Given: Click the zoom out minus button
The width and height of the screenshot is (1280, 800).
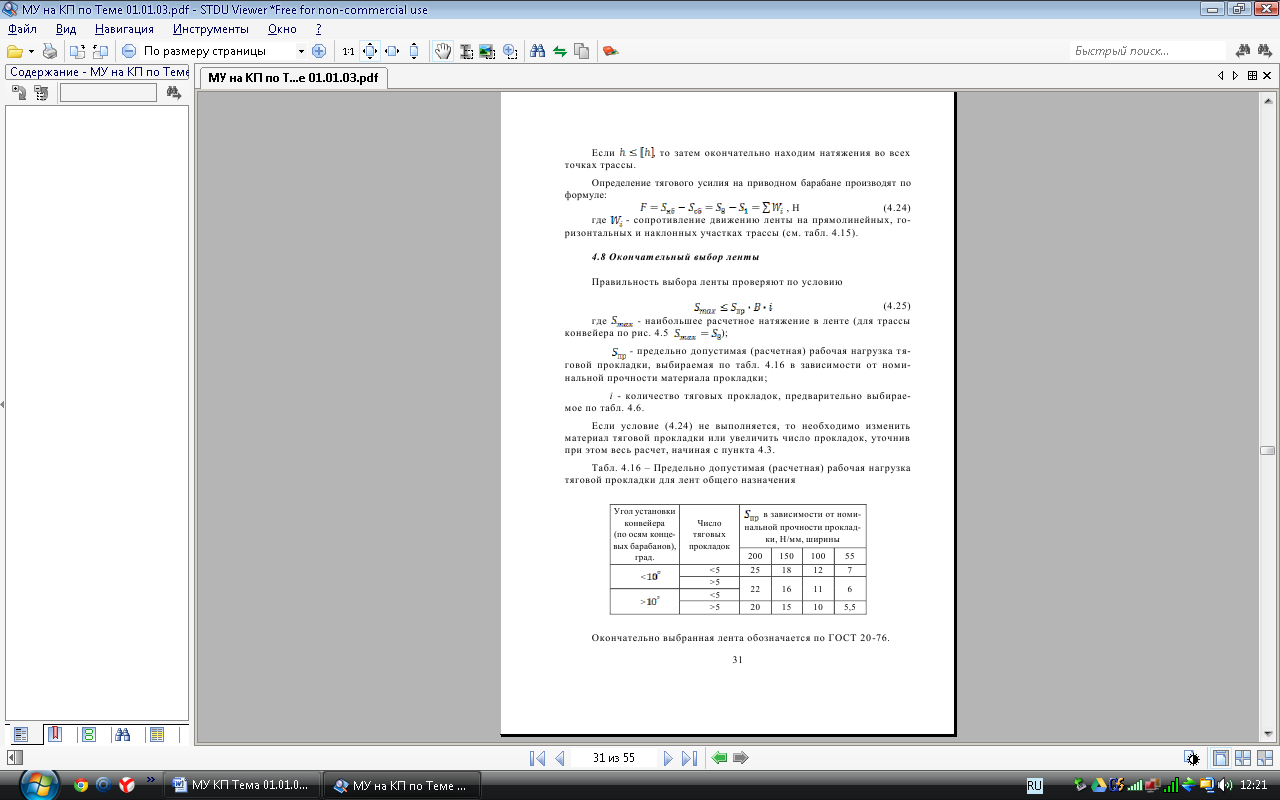Looking at the screenshot, I should (x=129, y=51).
